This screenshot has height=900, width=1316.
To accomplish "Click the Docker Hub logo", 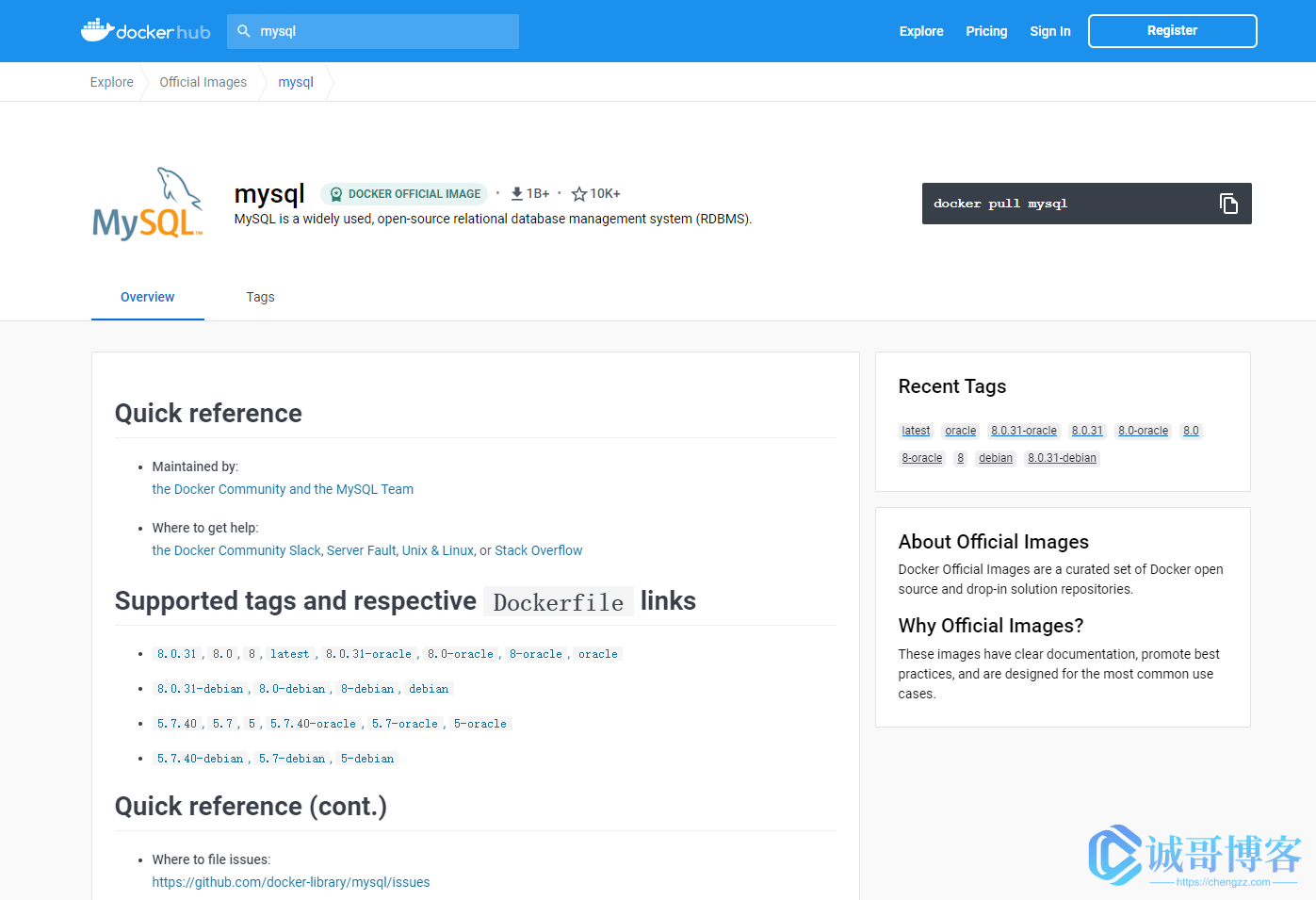I will [x=145, y=30].
